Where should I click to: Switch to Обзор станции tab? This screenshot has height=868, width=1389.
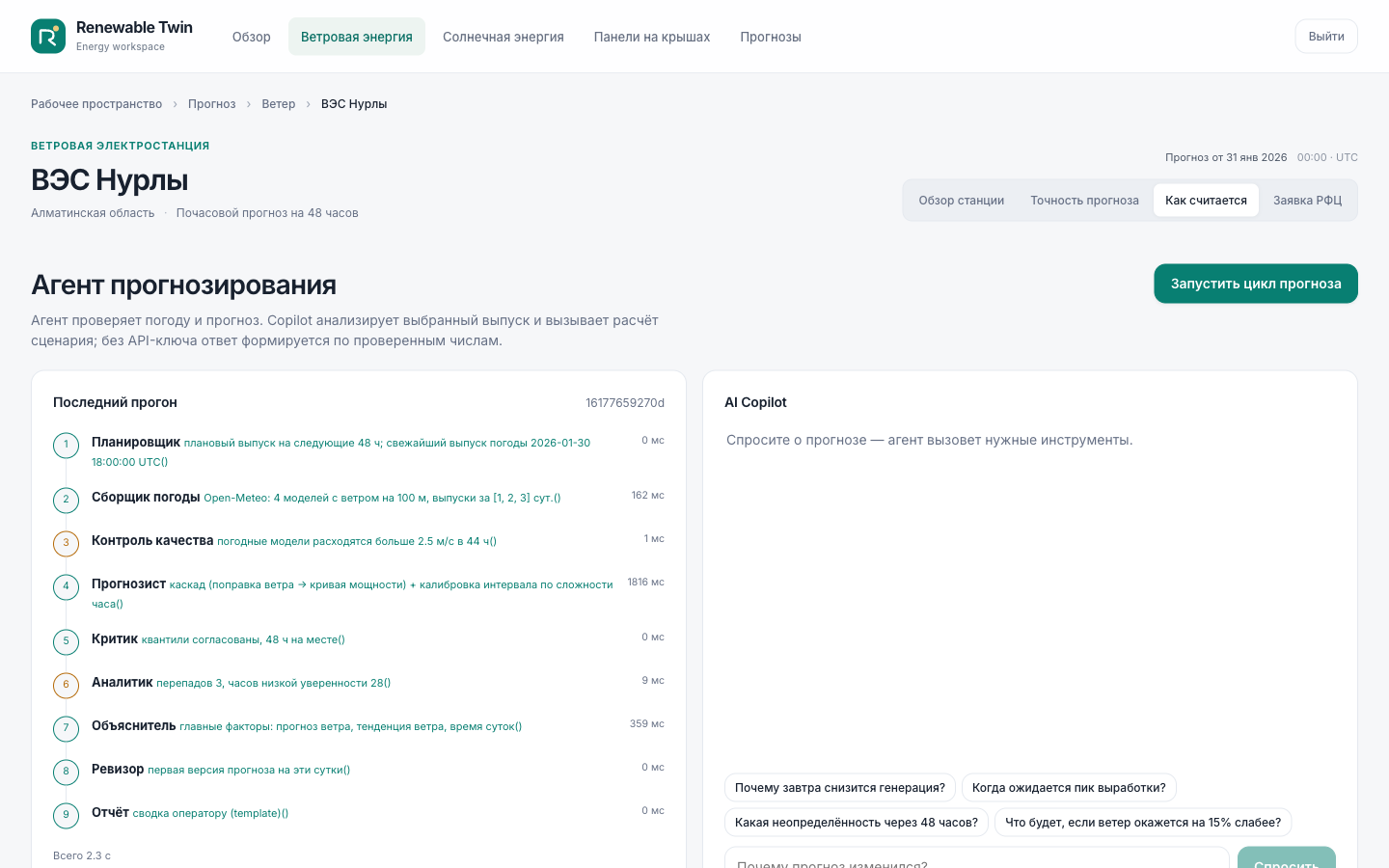pyautogui.click(x=962, y=201)
